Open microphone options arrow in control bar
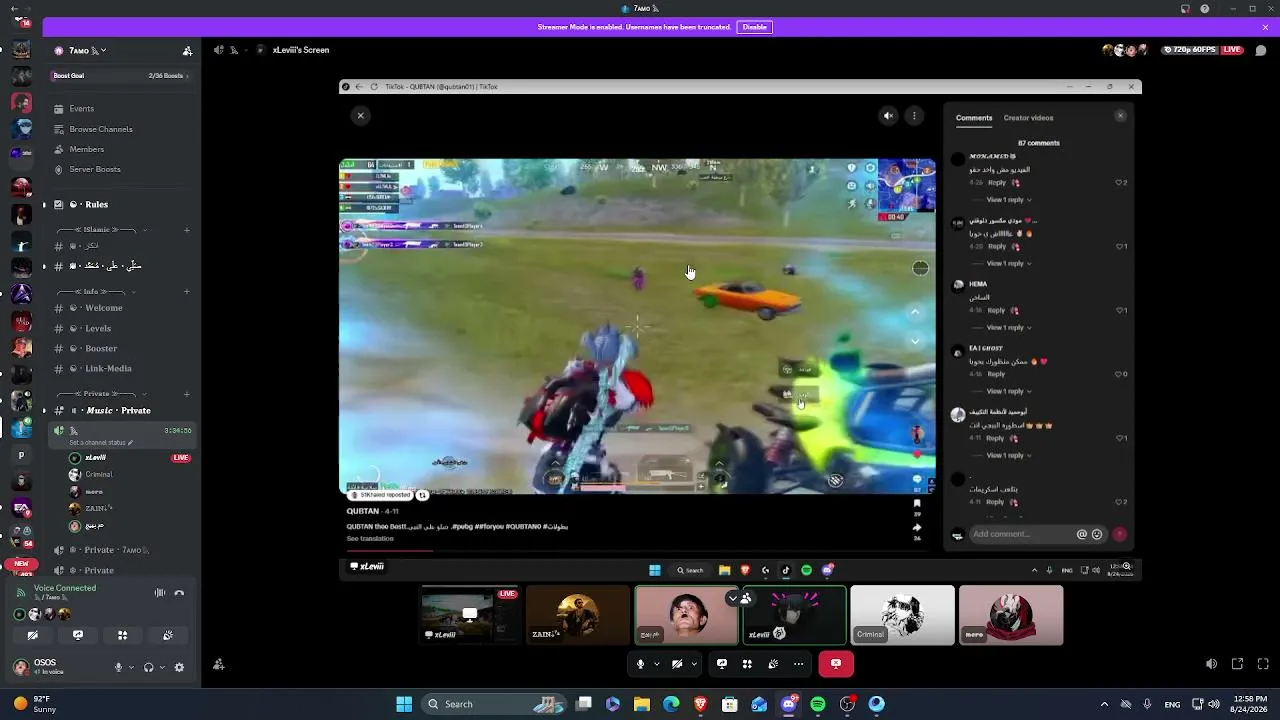 click(x=657, y=664)
